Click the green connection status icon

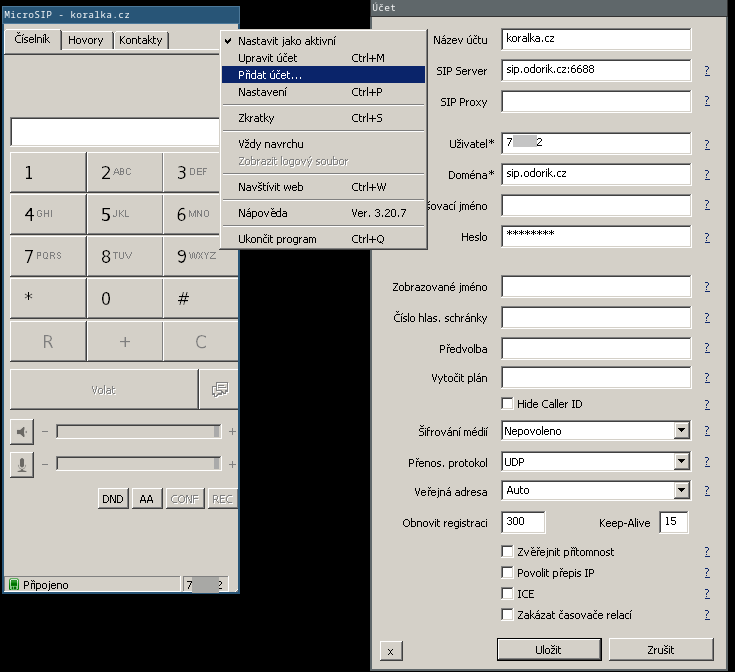click(14, 585)
